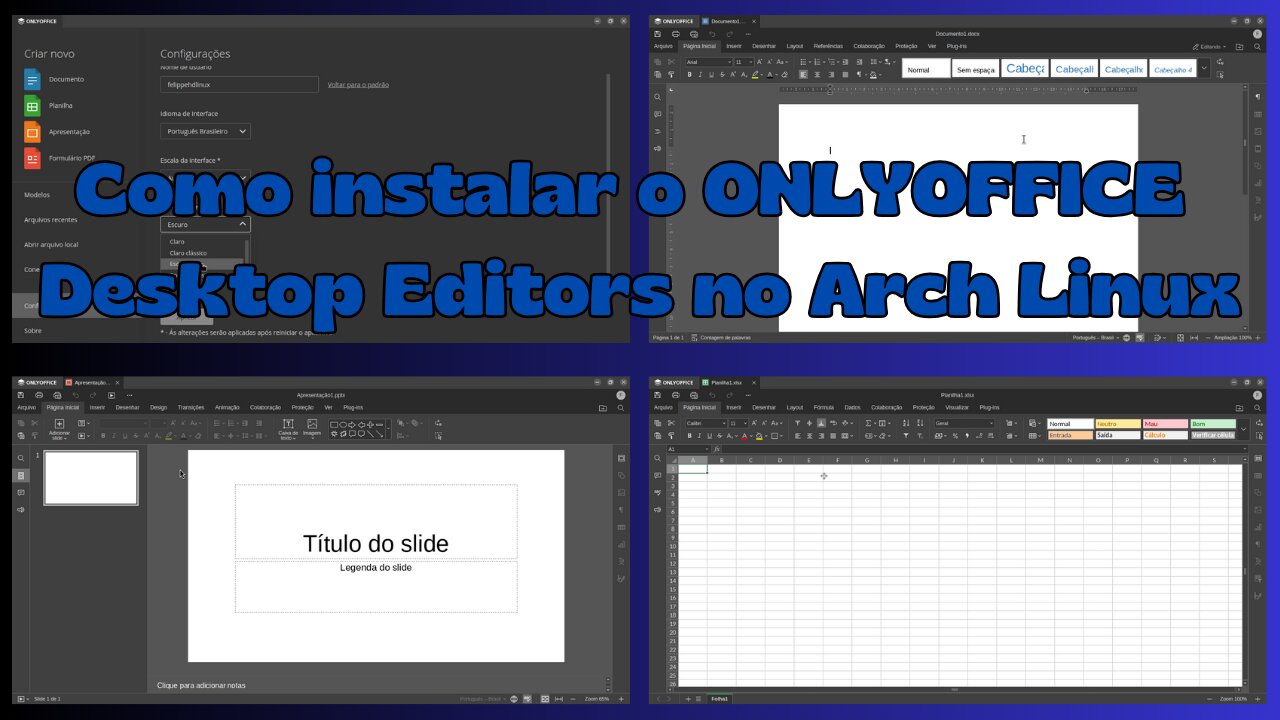1280x720 pixels.
Task: Open the Inserir tab in the document editor
Action: pyautogui.click(x=734, y=46)
